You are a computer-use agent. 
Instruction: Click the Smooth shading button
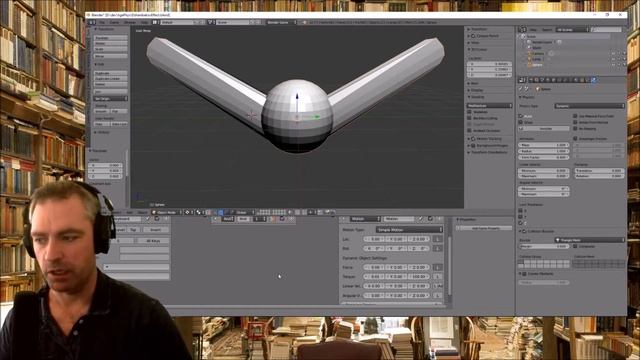[101, 111]
